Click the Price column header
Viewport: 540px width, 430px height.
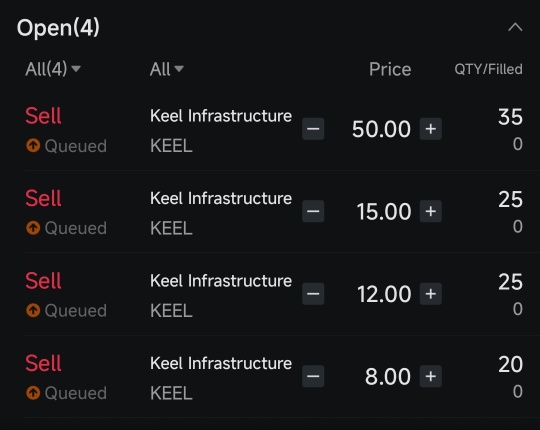390,69
